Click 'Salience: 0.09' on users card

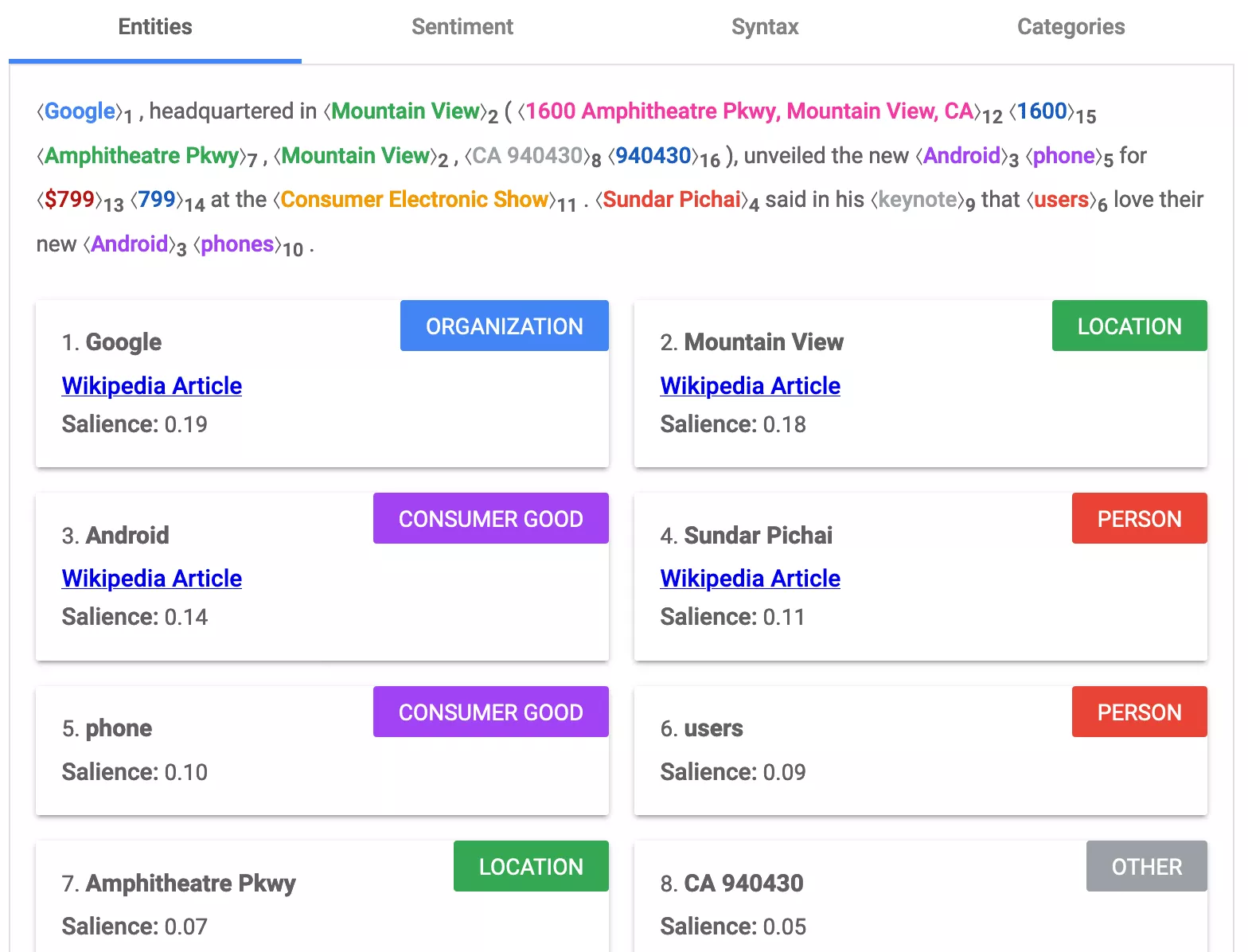pyautogui.click(x=733, y=772)
